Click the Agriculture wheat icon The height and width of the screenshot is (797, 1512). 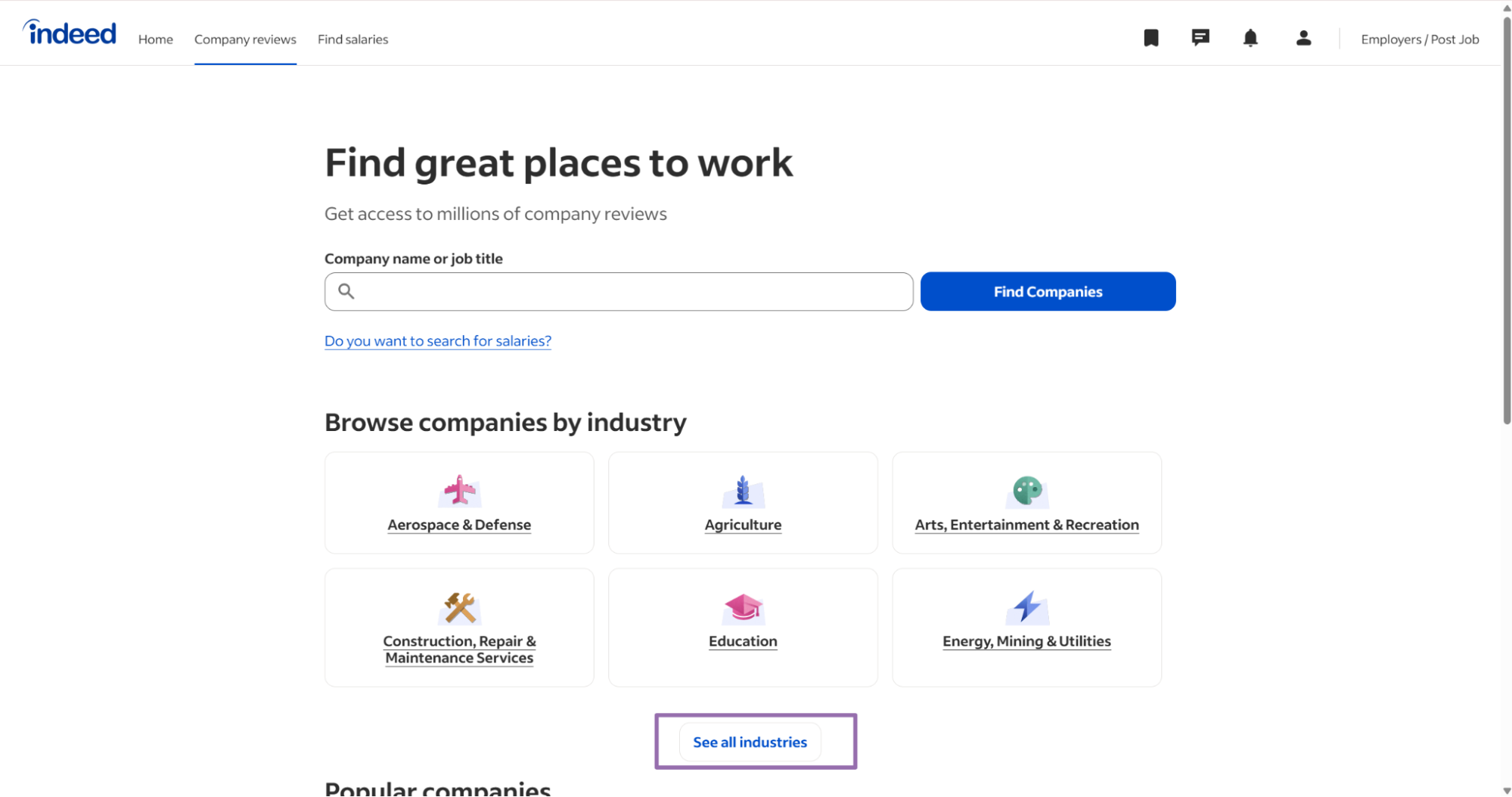743,491
